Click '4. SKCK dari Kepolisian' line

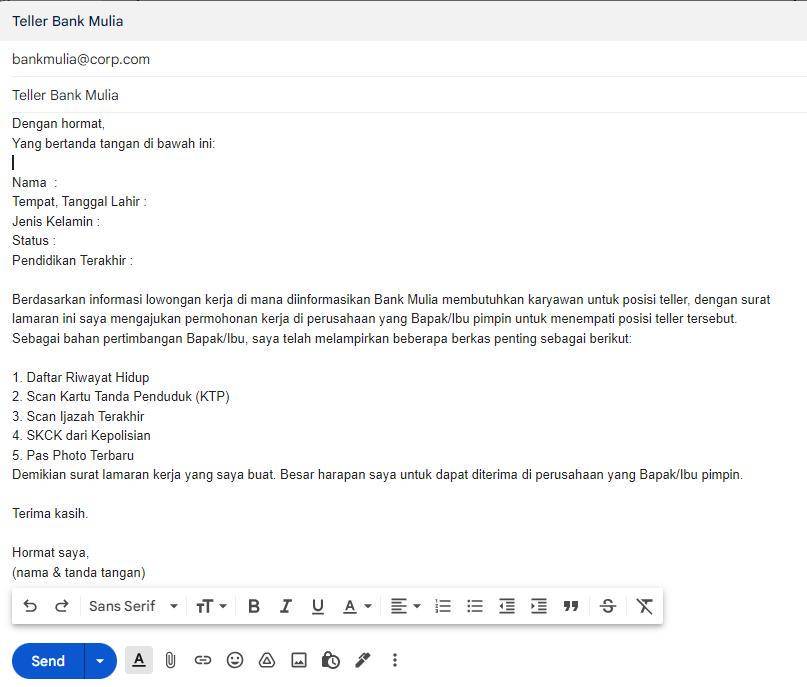pyautogui.click(x=81, y=435)
